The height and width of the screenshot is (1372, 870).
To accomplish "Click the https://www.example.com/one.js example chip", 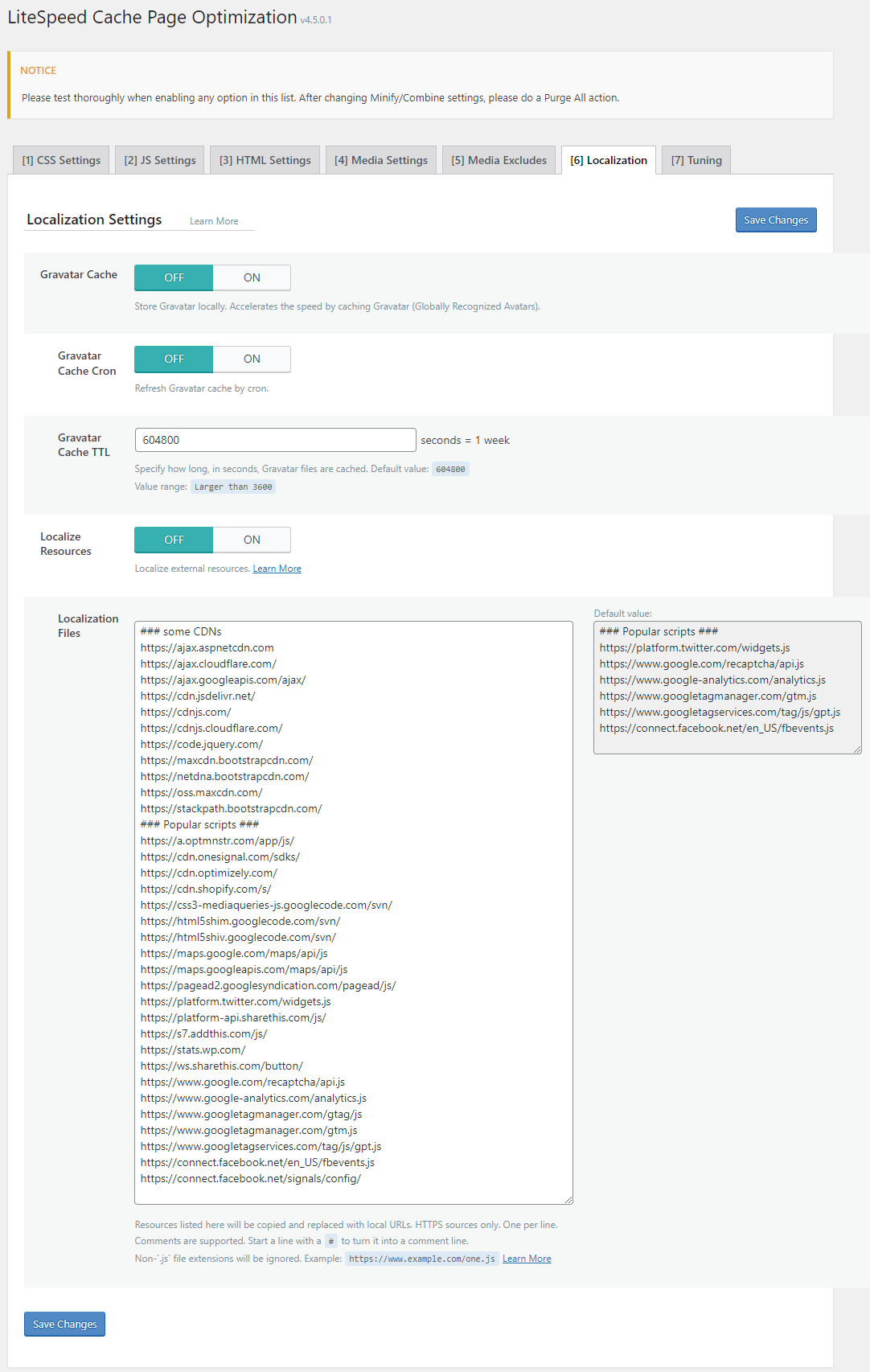I will (x=422, y=1259).
